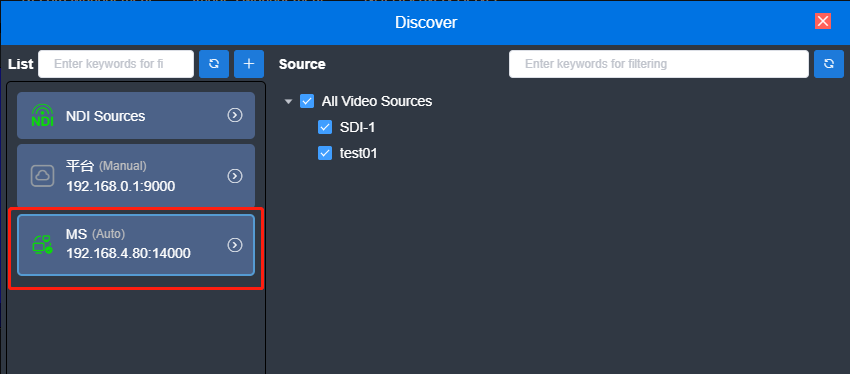This screenshot has width=850, height=374.
Task: Refresh the Source panel
Action: tap(829, 64)
